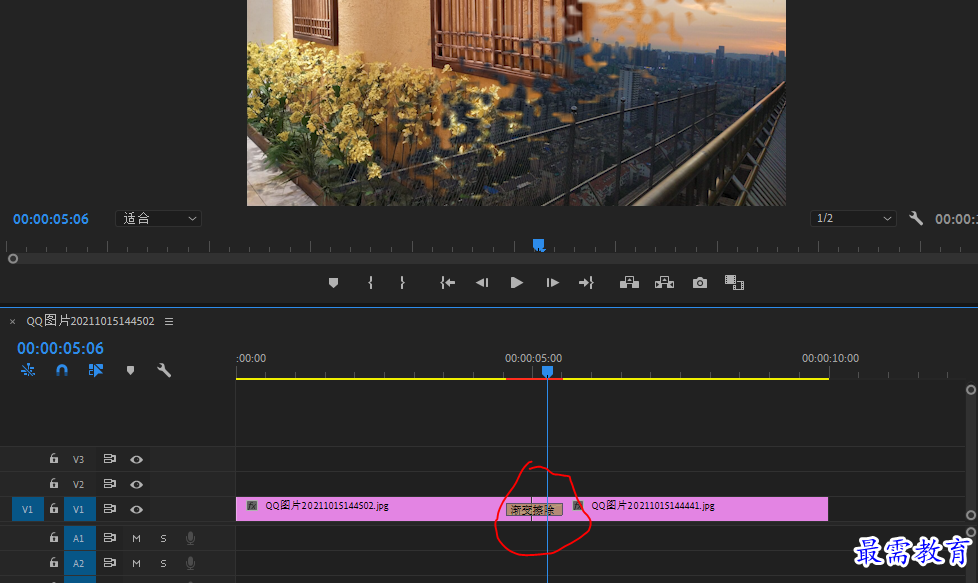Click timeline timecode 00:00:05:06
This screenshot has width=978, height=583.
click(x=60, y=348)
